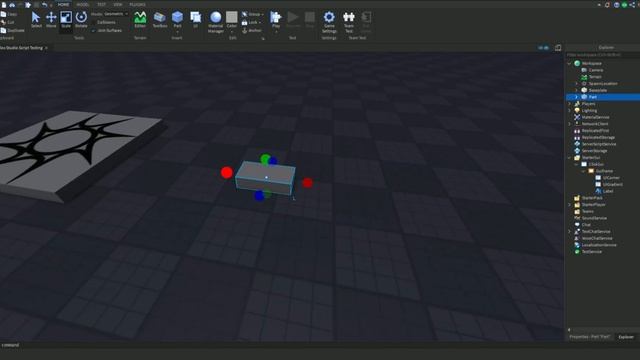
Task: Click the left red scale handle
Action: [227, 173]
